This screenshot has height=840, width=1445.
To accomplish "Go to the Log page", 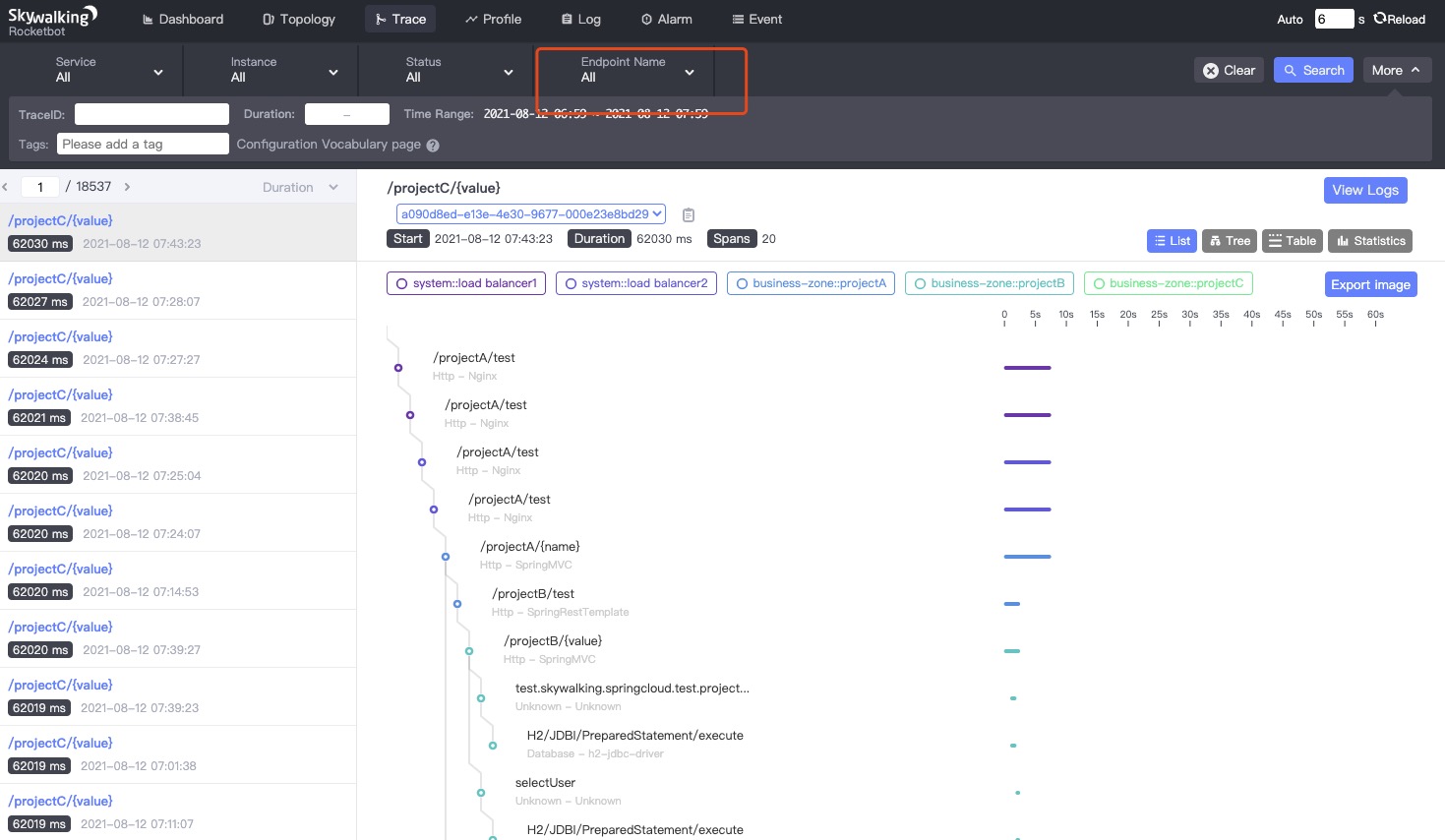I will (x=581, y=19).
